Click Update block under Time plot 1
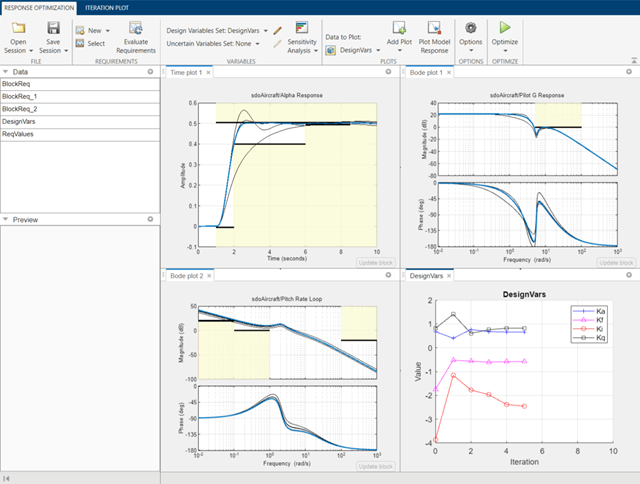The width and height of the screenshot is (640, 484). point(377,262)
